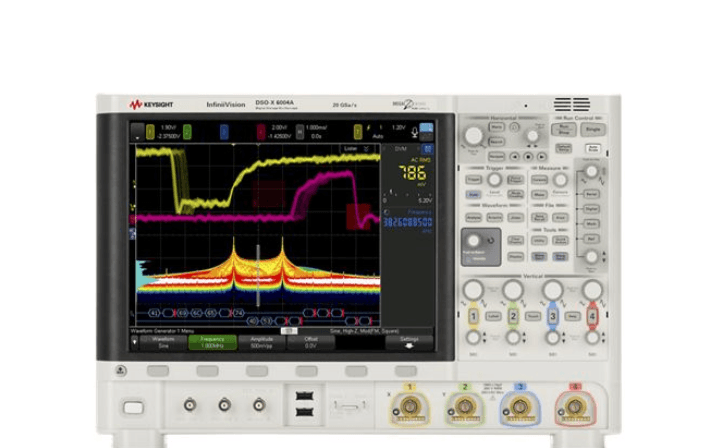The width and height of the screenshot is (727, 448).
Task: Push the Serial key
Action: coord(591,194)
